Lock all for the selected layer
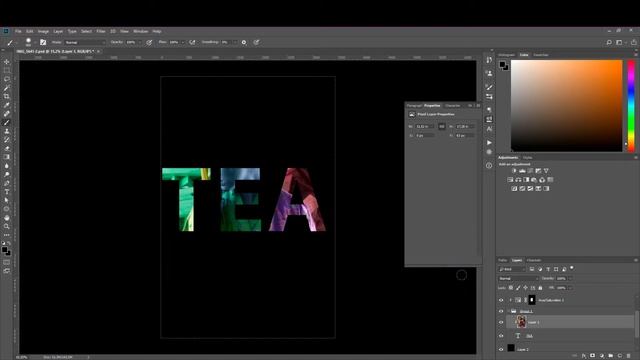 (x=540, y=288)
